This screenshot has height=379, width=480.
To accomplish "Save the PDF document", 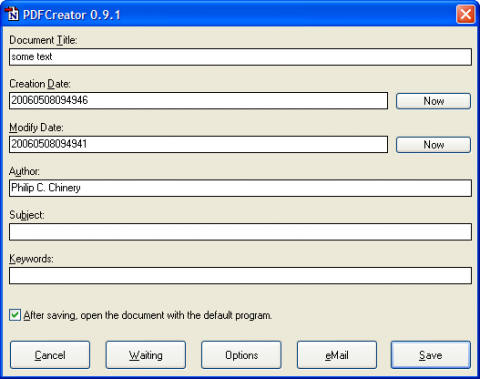I will [431, 355].
